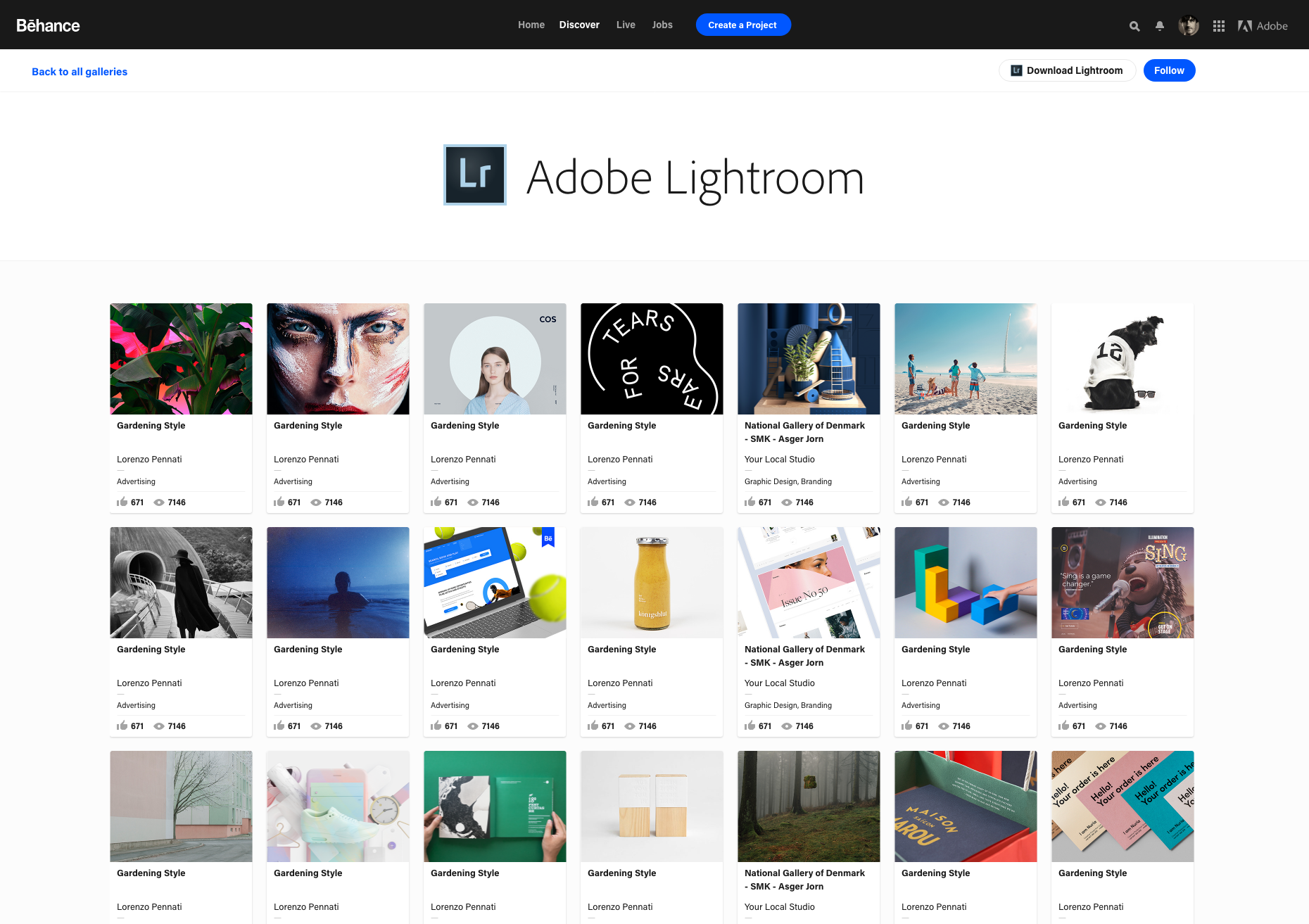The width and height of the screenshot is (1309, 924).
Task: Click Advertising tag under night swimmer card
Action: 293,705
